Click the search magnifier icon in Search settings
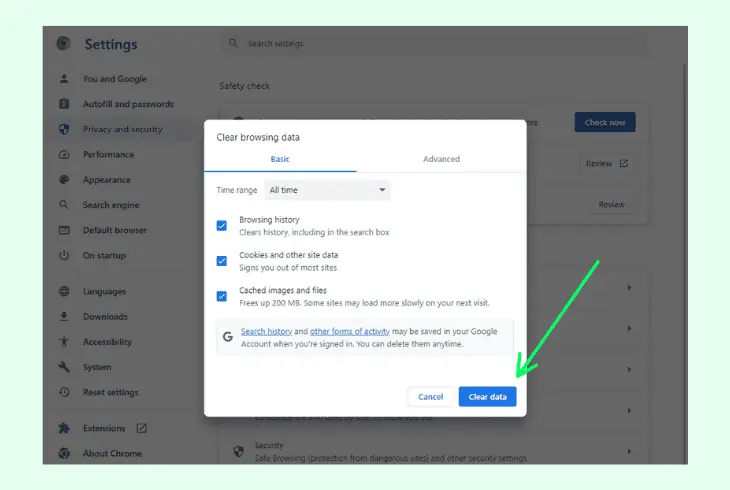The width and height of the screenshot is (730, 490). pos(233,43)
